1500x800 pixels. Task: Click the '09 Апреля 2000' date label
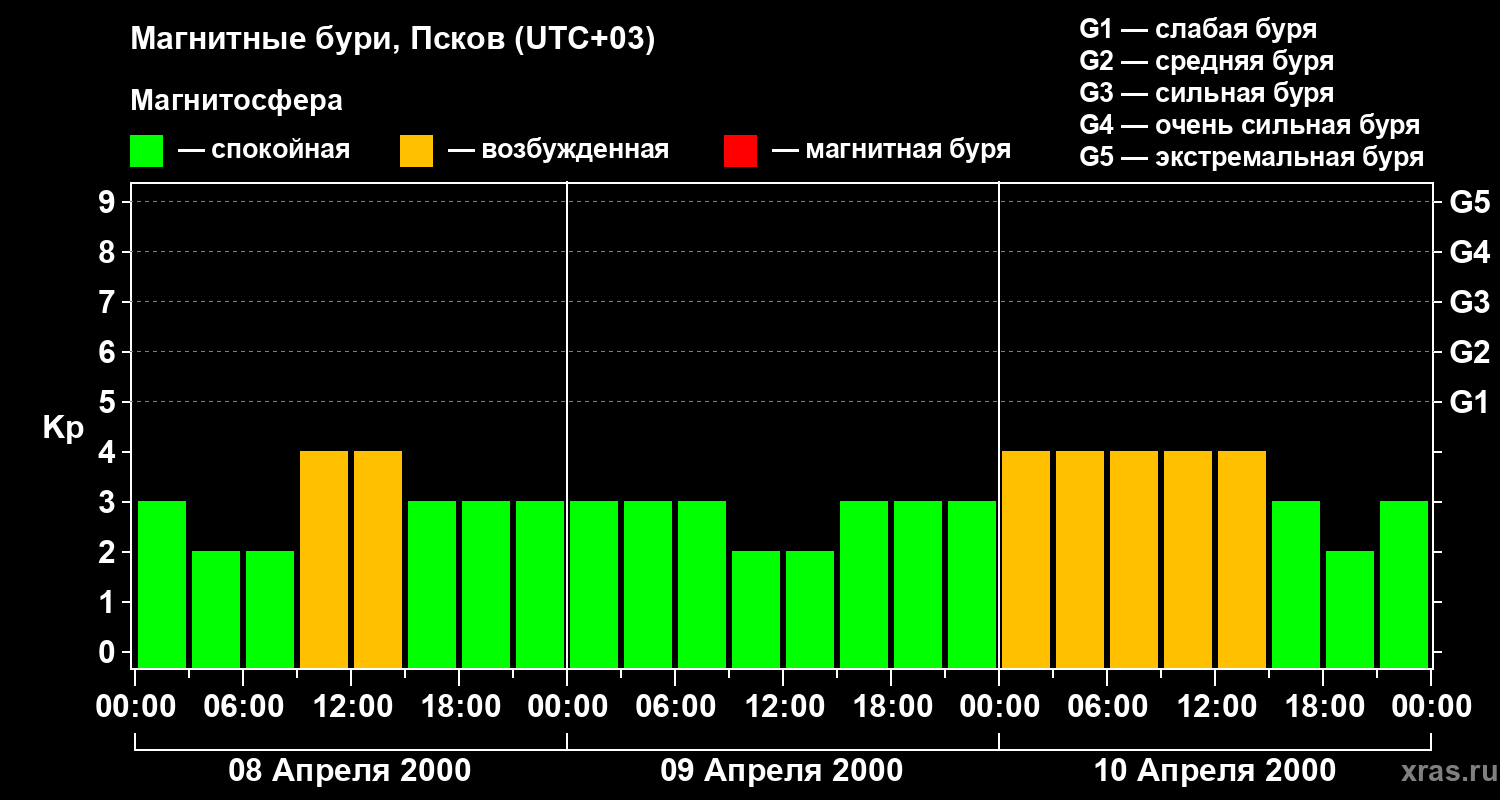pyautogui.click(x=782, y=771)
